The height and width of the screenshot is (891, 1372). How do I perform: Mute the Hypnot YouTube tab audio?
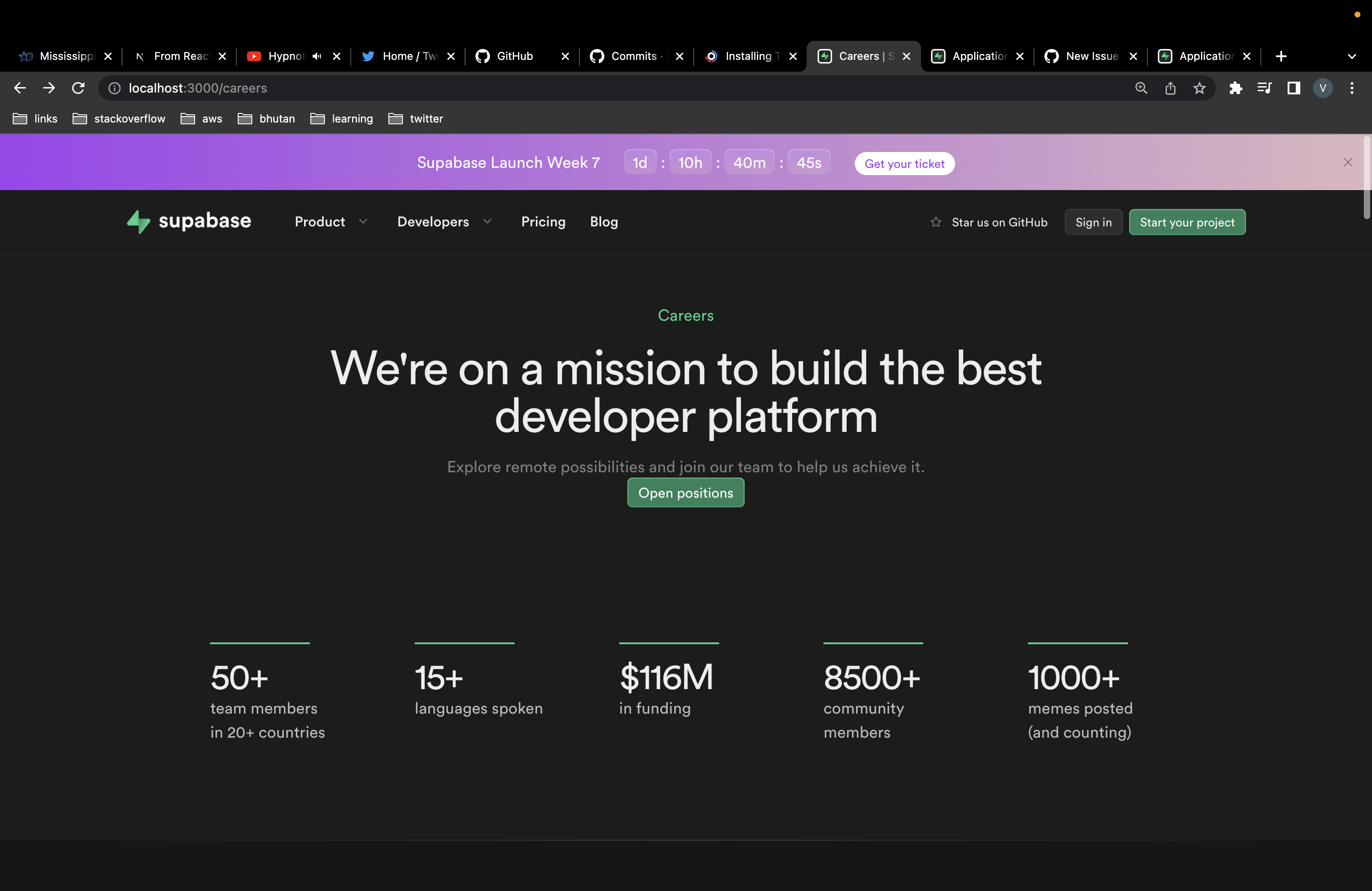tap(317, 56)
